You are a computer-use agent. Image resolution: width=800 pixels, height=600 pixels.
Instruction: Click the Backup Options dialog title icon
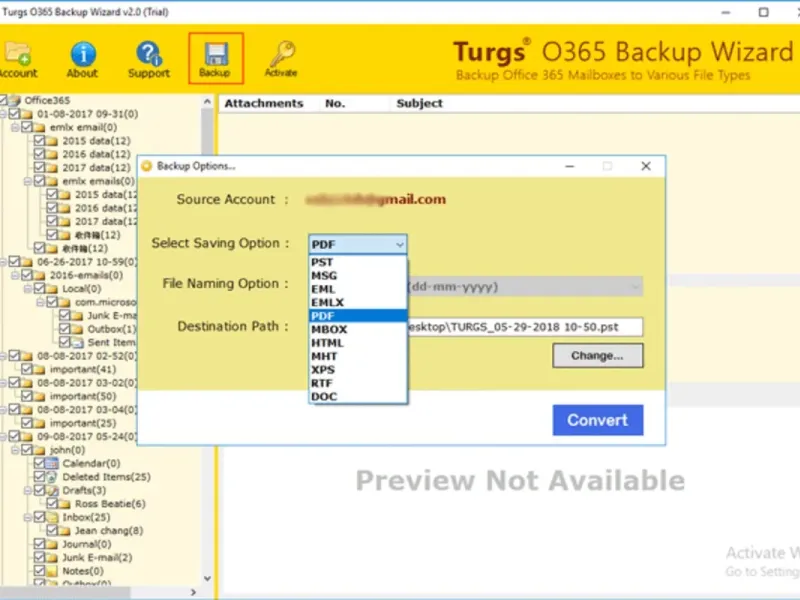pos(147,166)
